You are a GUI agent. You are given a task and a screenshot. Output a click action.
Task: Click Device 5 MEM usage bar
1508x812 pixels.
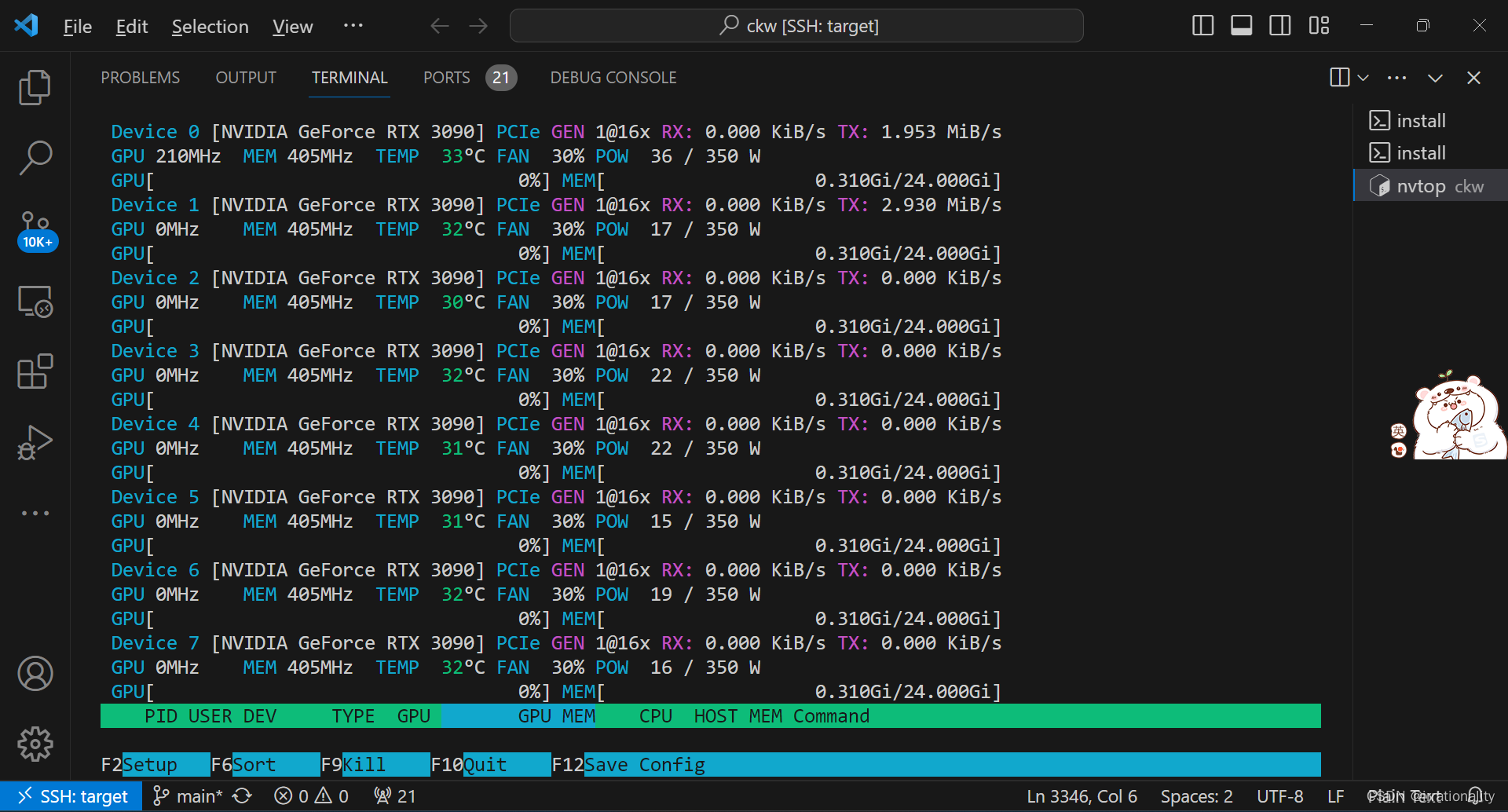(x=781, y=546)
